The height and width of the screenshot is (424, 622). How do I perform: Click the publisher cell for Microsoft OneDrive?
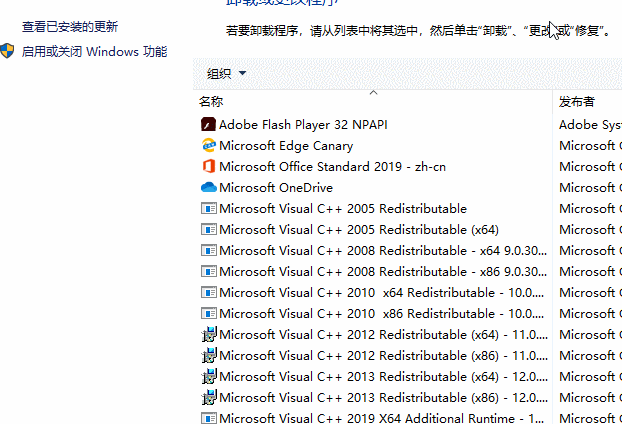pos(590,188)
